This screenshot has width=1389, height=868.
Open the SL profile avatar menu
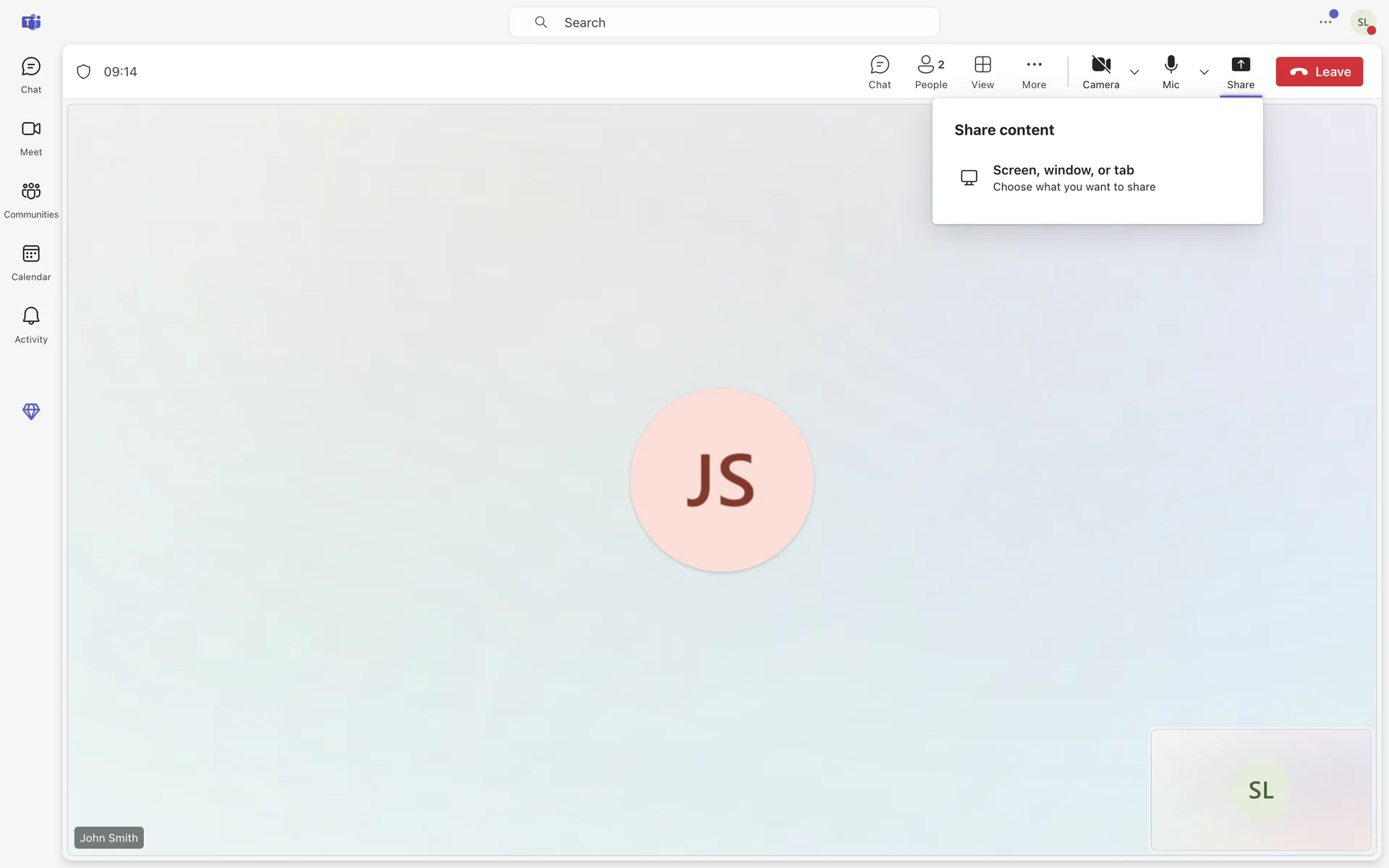1362,22
